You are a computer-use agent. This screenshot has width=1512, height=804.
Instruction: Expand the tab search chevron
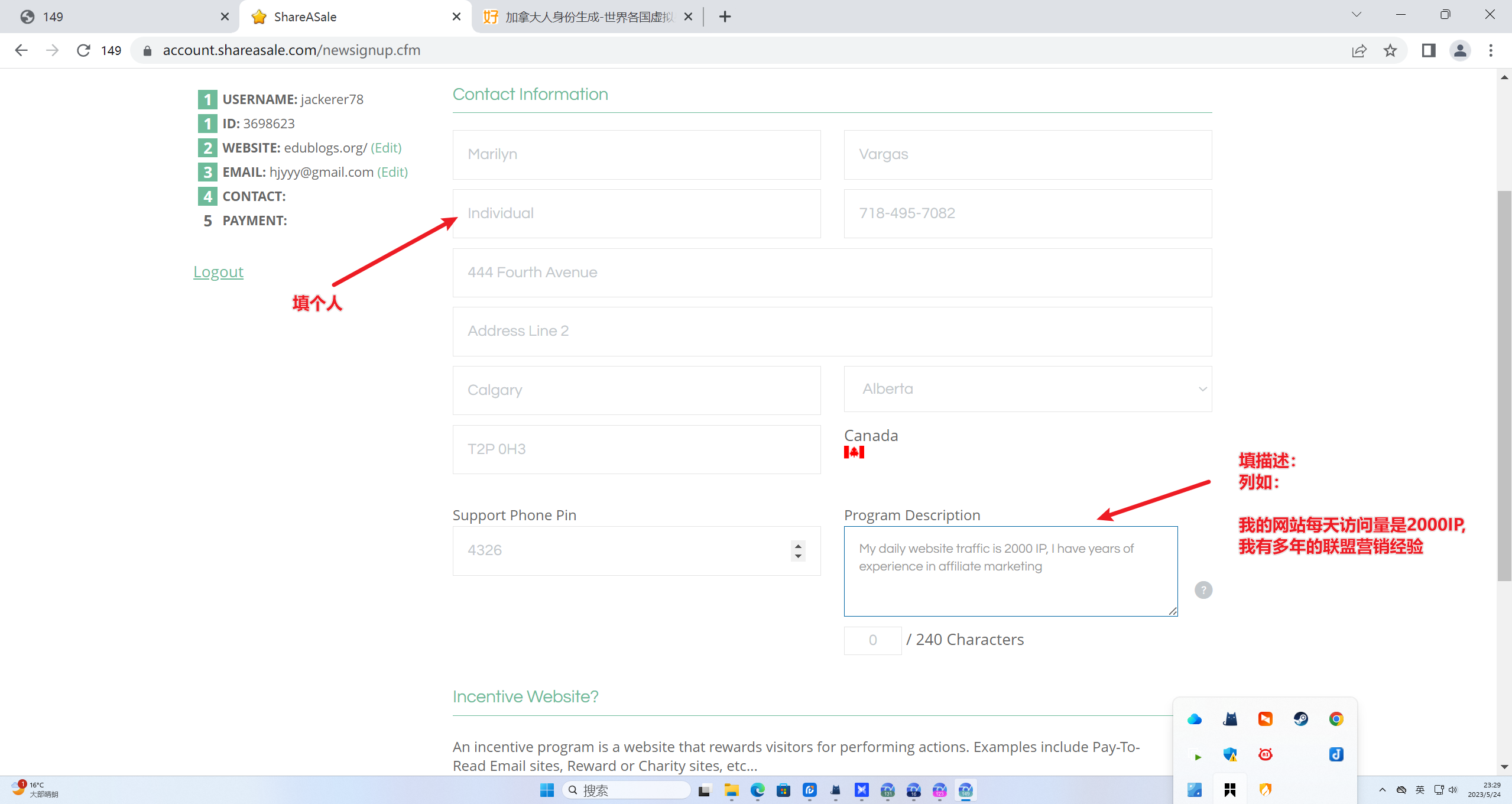click(x=1356, y=15)
